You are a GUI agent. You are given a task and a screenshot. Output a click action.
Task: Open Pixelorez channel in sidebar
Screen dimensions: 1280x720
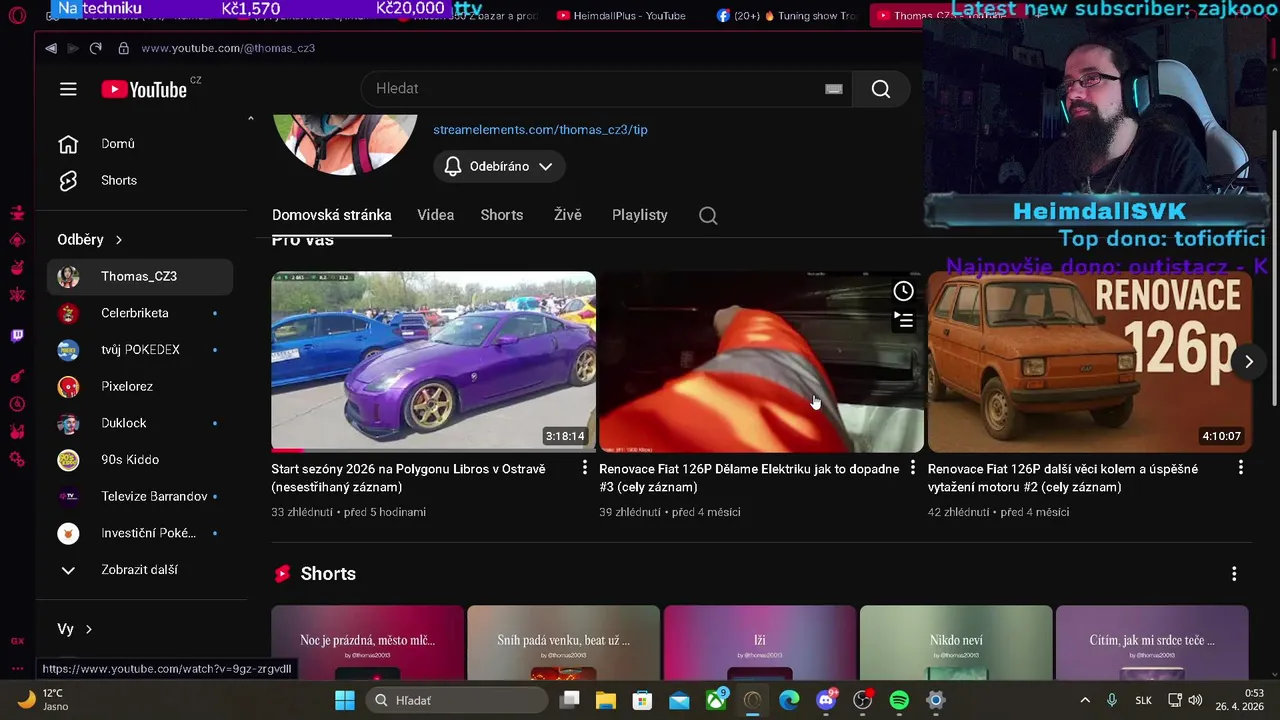point(141,387)
